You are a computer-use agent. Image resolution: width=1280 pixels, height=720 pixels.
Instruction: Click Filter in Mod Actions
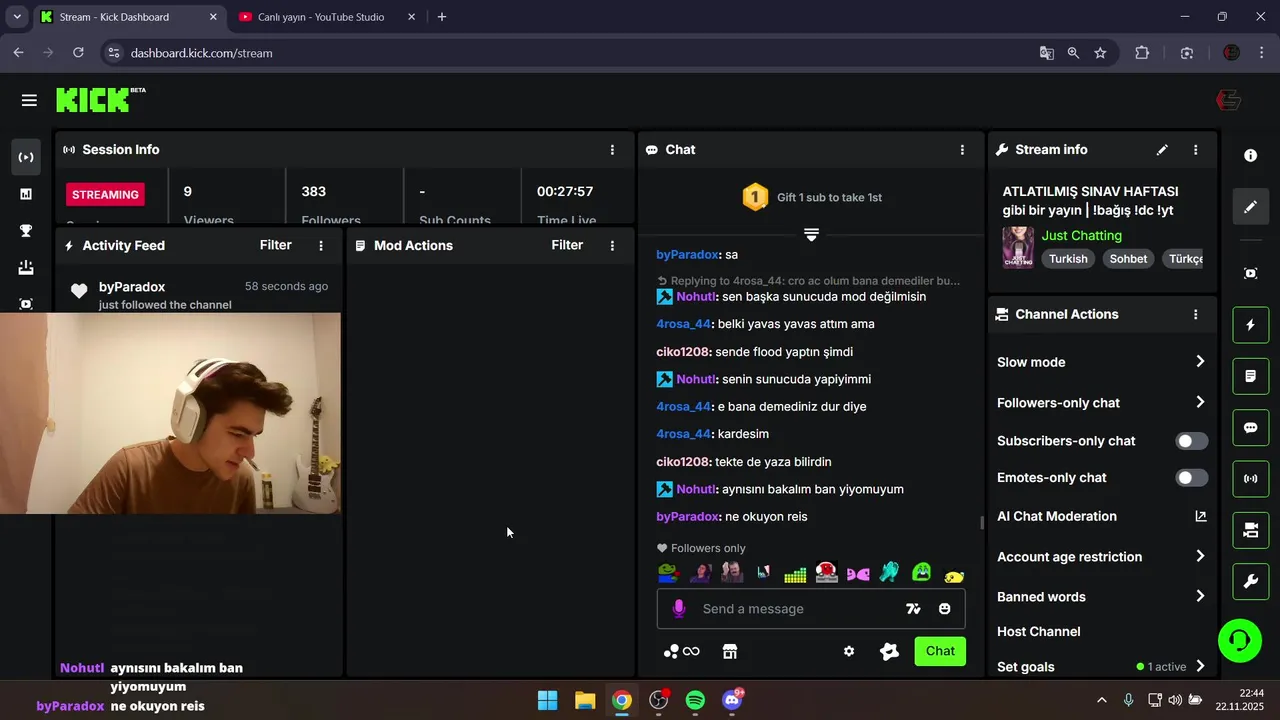[567, 245]
